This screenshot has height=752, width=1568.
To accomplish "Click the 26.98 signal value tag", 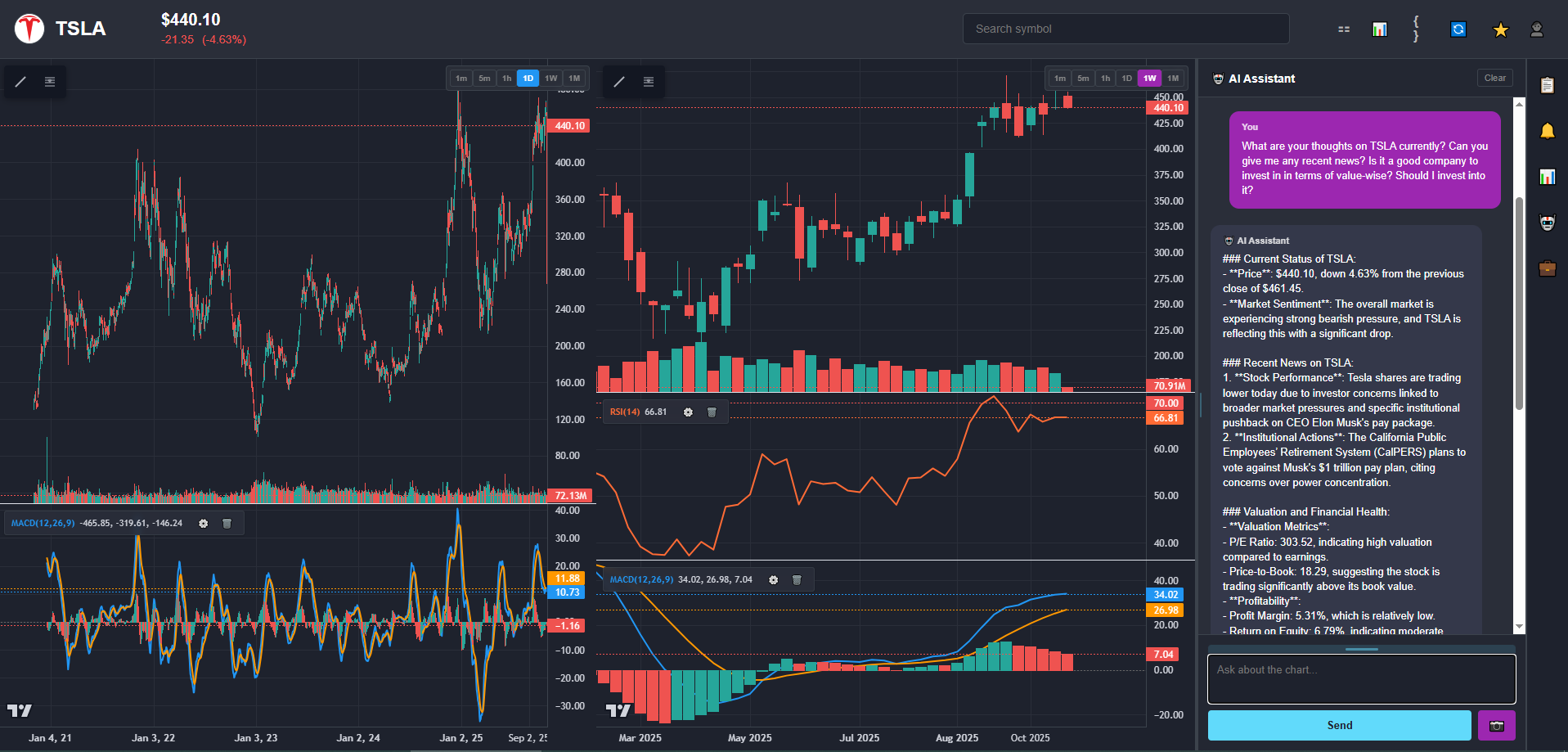I will (x=1166, y=610).
